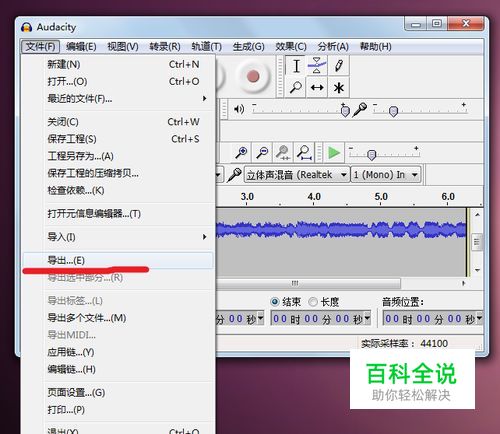Image resolution: width=500 pixels, height=434 pixels.
Task: Click the vertical scrollbar down arrow
Action: click(477, 270)
